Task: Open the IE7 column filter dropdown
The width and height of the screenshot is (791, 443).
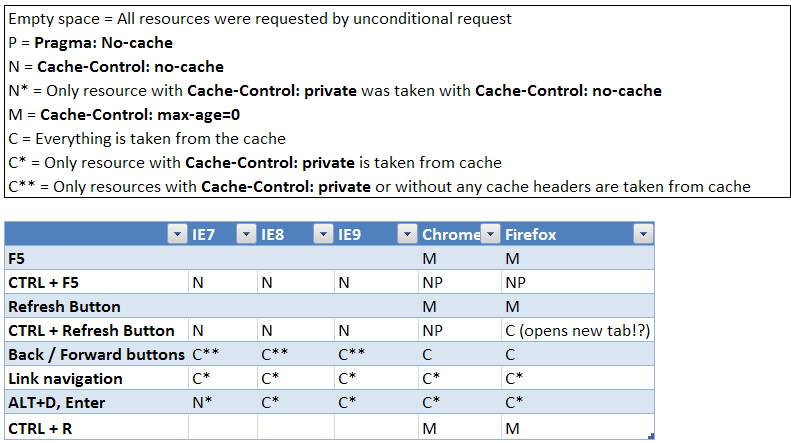Action: coord(246,234)
